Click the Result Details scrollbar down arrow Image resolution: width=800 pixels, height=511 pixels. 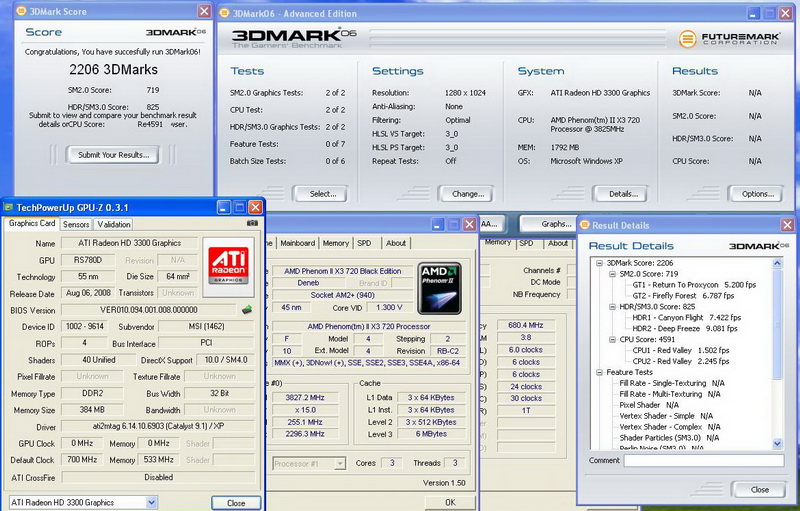point(777,443)
